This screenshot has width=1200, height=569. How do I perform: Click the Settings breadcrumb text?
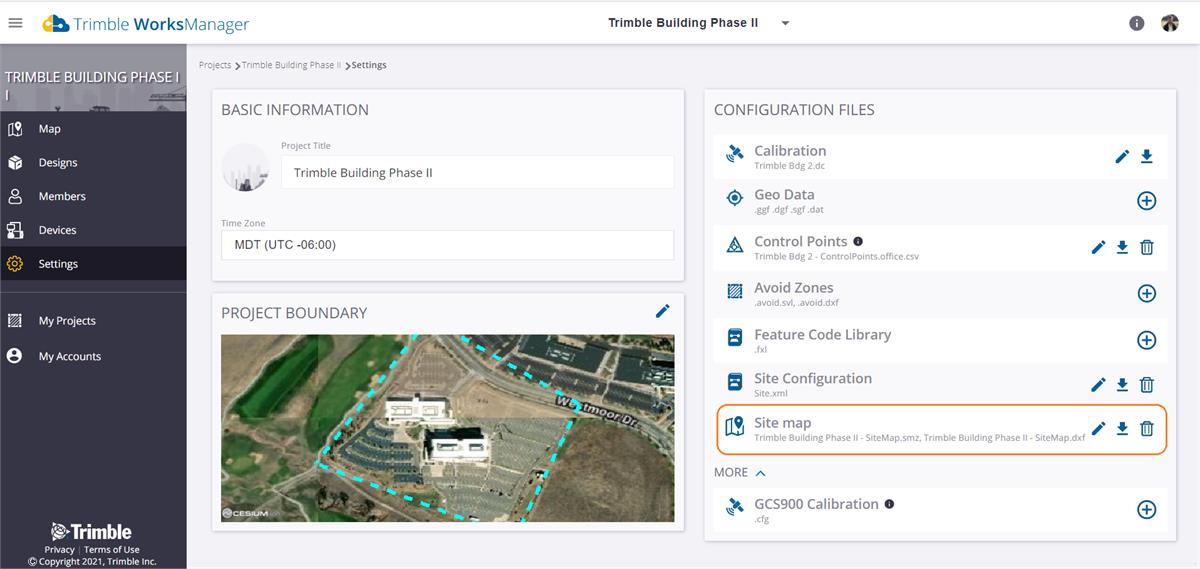(x=369, y=65)
